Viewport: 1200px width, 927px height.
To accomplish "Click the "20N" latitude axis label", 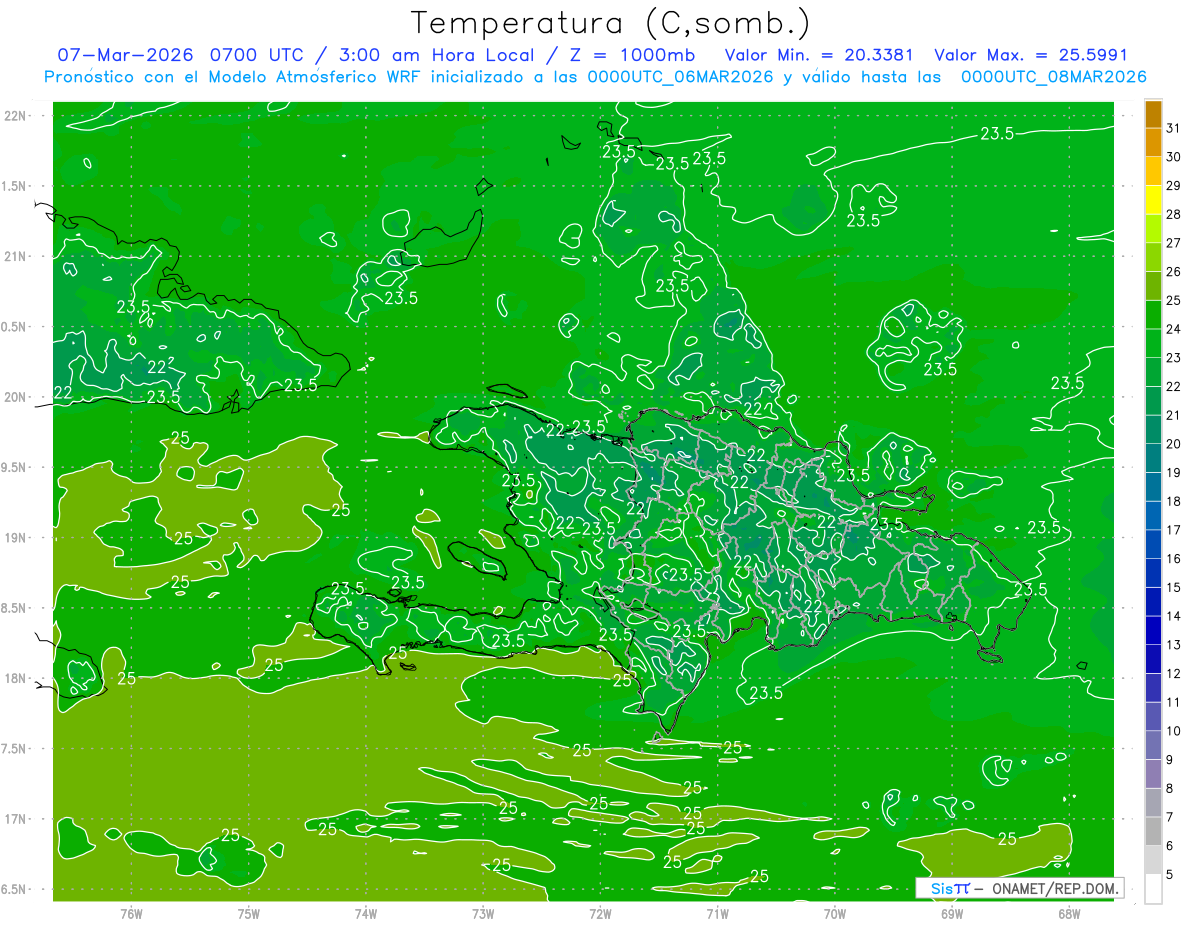I will coord(16,397).
